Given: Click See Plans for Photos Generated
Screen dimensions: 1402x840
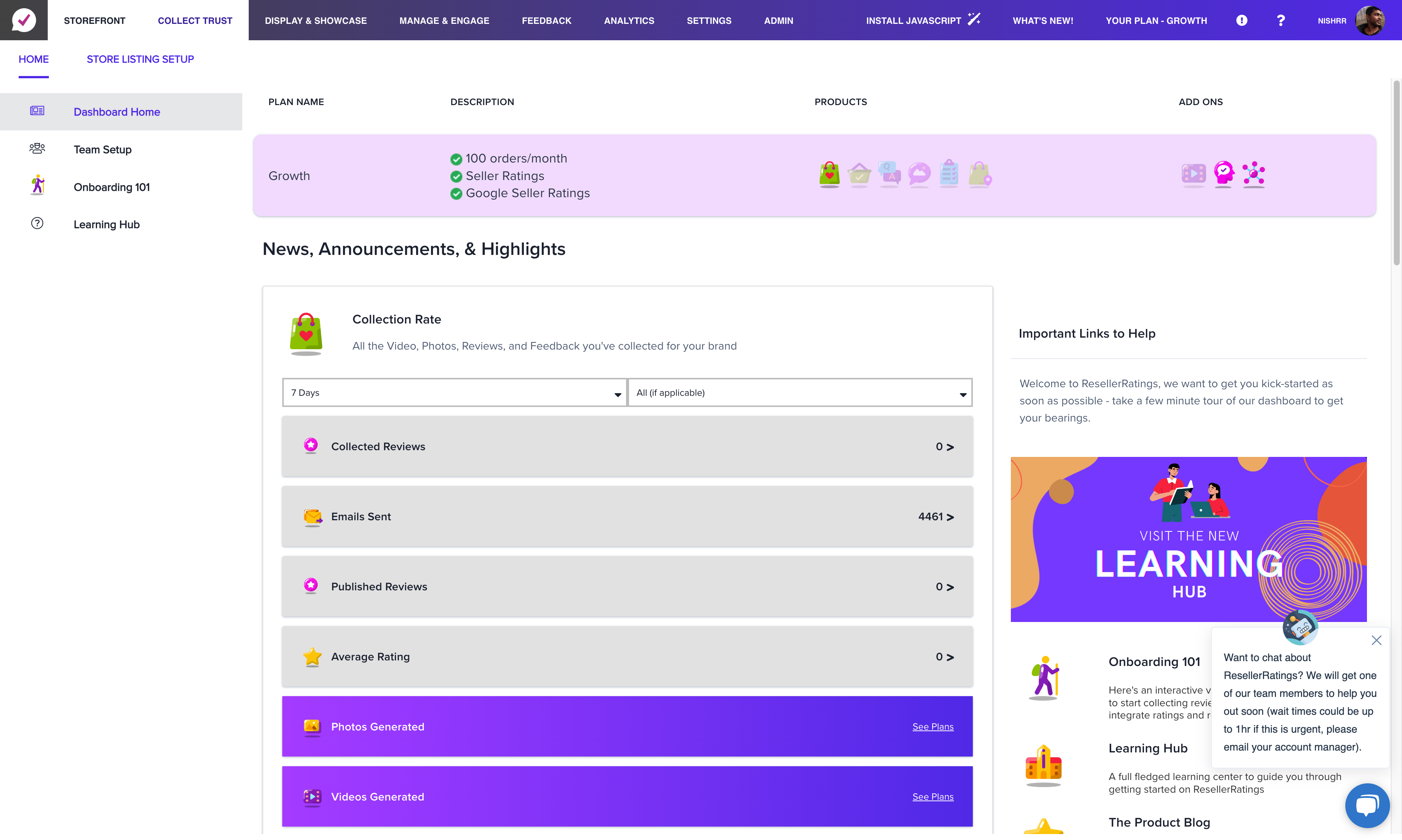Looking at the screenshot, I should pyautogui.click(x=933, y=727).
